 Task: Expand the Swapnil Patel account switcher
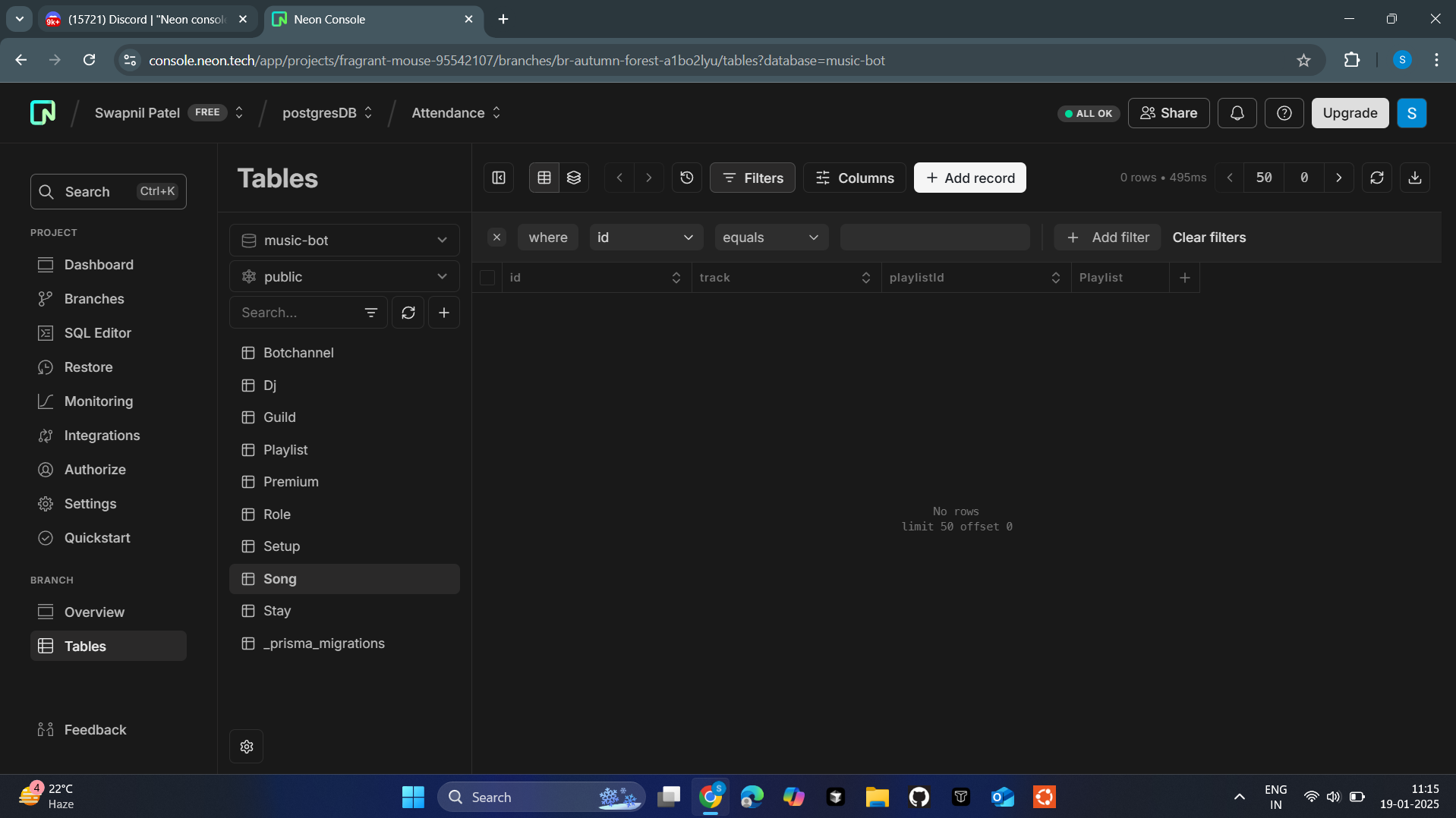[239, 112]
